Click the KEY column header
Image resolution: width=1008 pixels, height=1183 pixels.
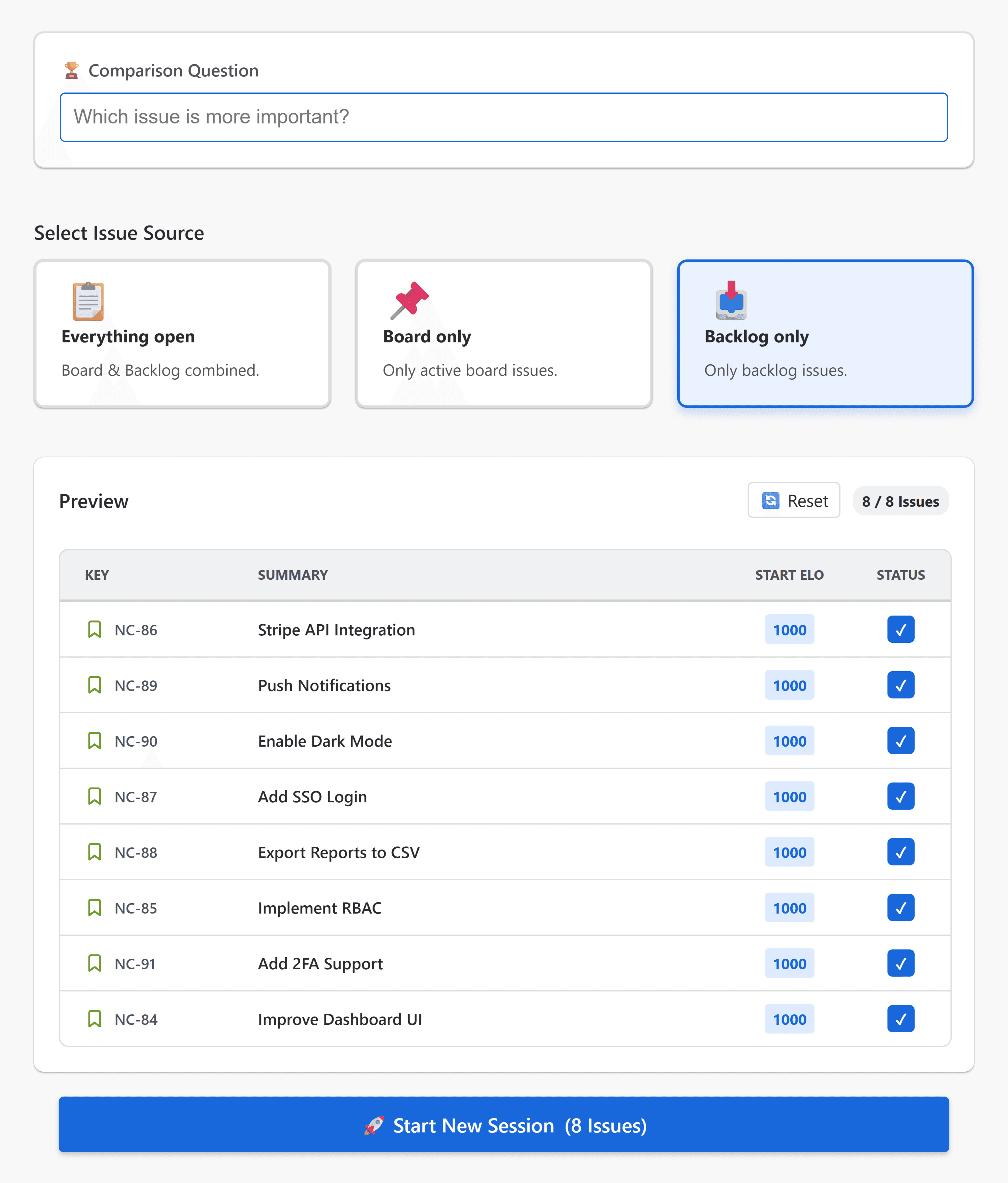[97, 575]
